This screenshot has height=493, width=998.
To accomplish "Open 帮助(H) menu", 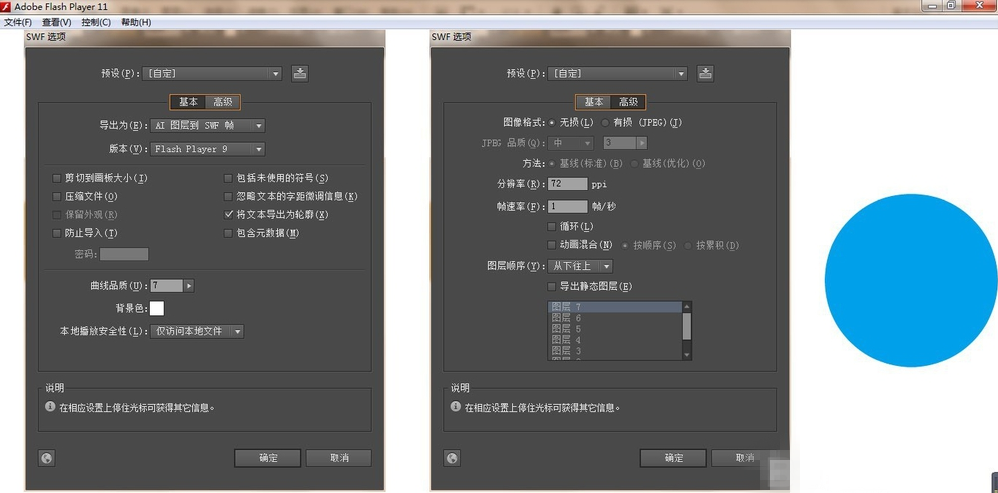I will point(136,22).
